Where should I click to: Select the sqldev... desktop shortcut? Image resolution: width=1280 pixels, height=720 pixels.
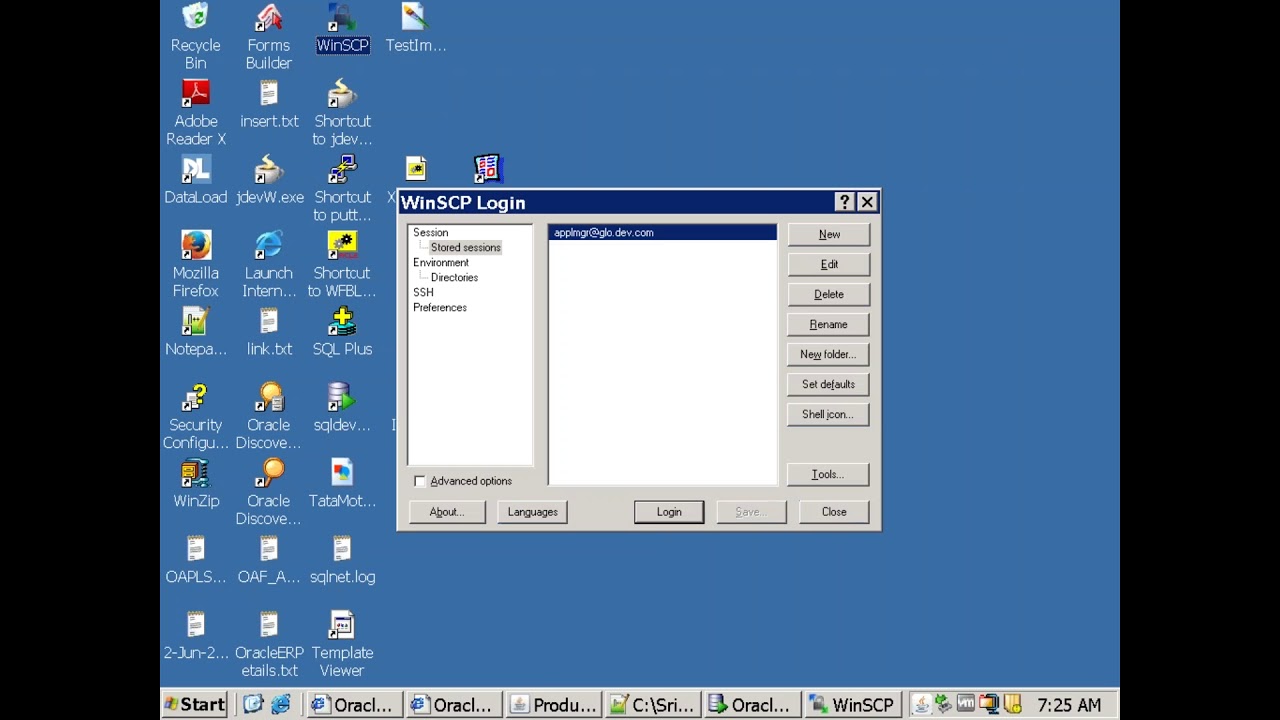point(342,408)
